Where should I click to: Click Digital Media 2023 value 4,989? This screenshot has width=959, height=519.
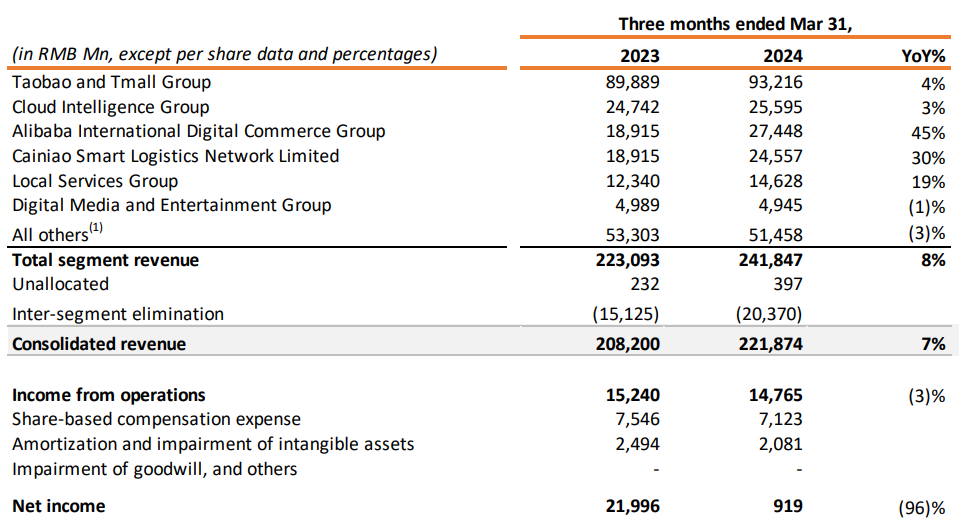tap(637, 205)
